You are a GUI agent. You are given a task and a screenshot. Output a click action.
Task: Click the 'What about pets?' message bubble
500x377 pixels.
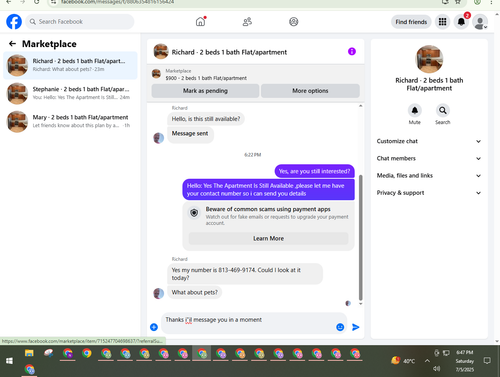pos(195,292)
